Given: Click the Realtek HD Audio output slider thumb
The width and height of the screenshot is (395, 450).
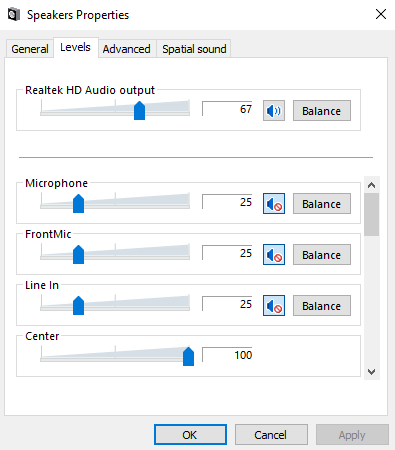Looking at the screenshot, I should click(x=139, y=111).
